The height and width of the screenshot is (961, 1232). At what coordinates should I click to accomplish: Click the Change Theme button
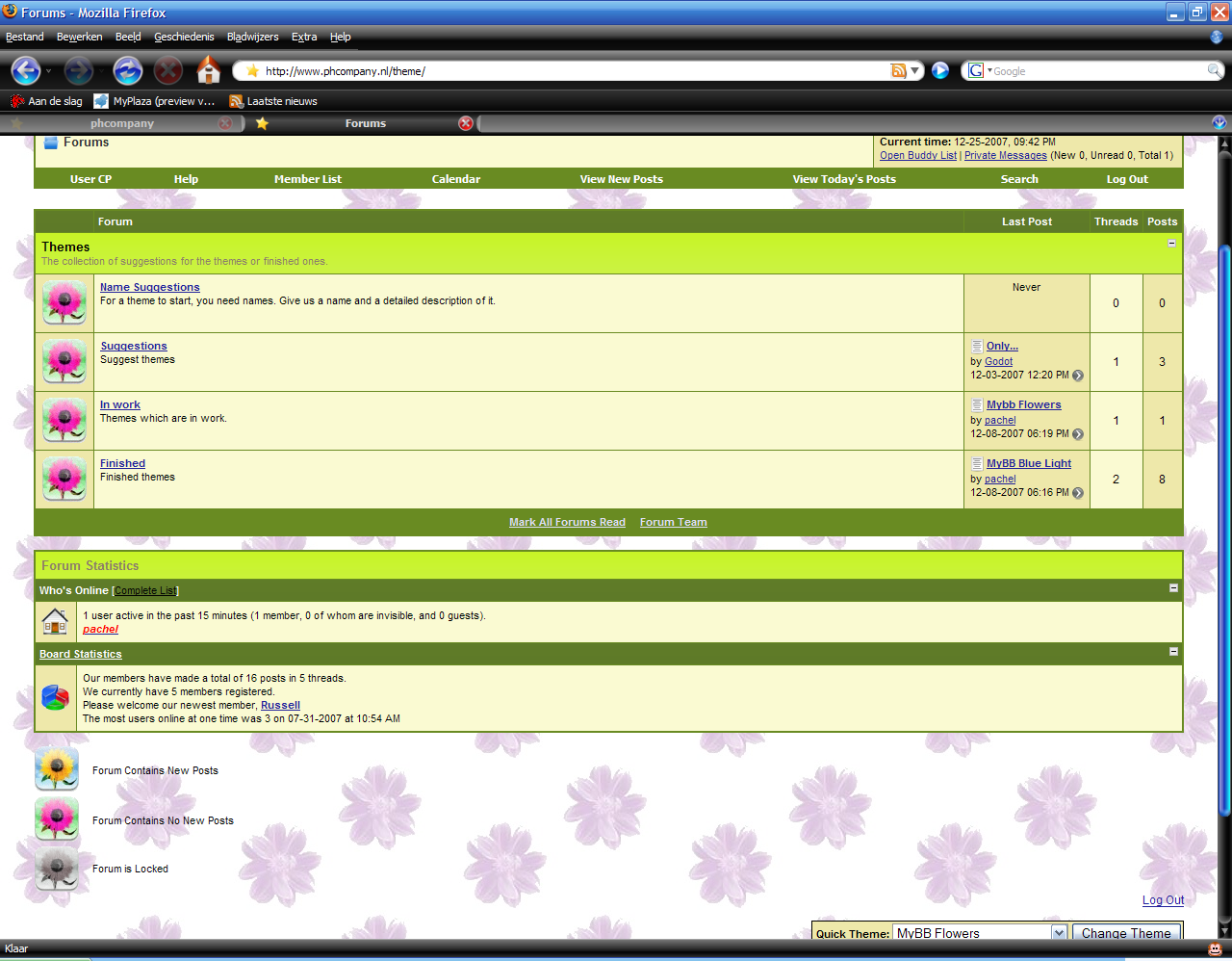(x=1126, y=932)
